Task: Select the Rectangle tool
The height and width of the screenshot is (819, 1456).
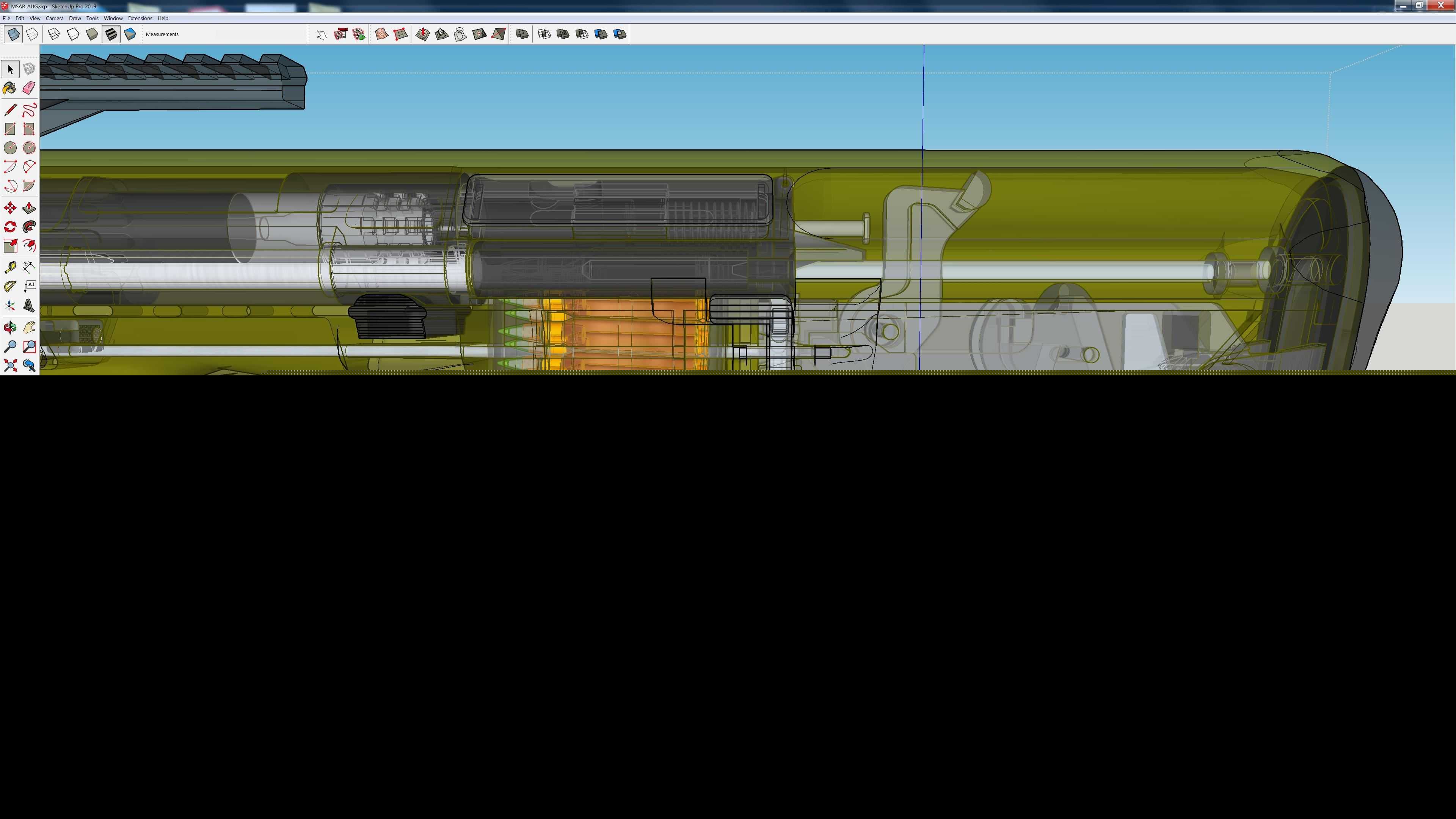Action: click(10, 129)
